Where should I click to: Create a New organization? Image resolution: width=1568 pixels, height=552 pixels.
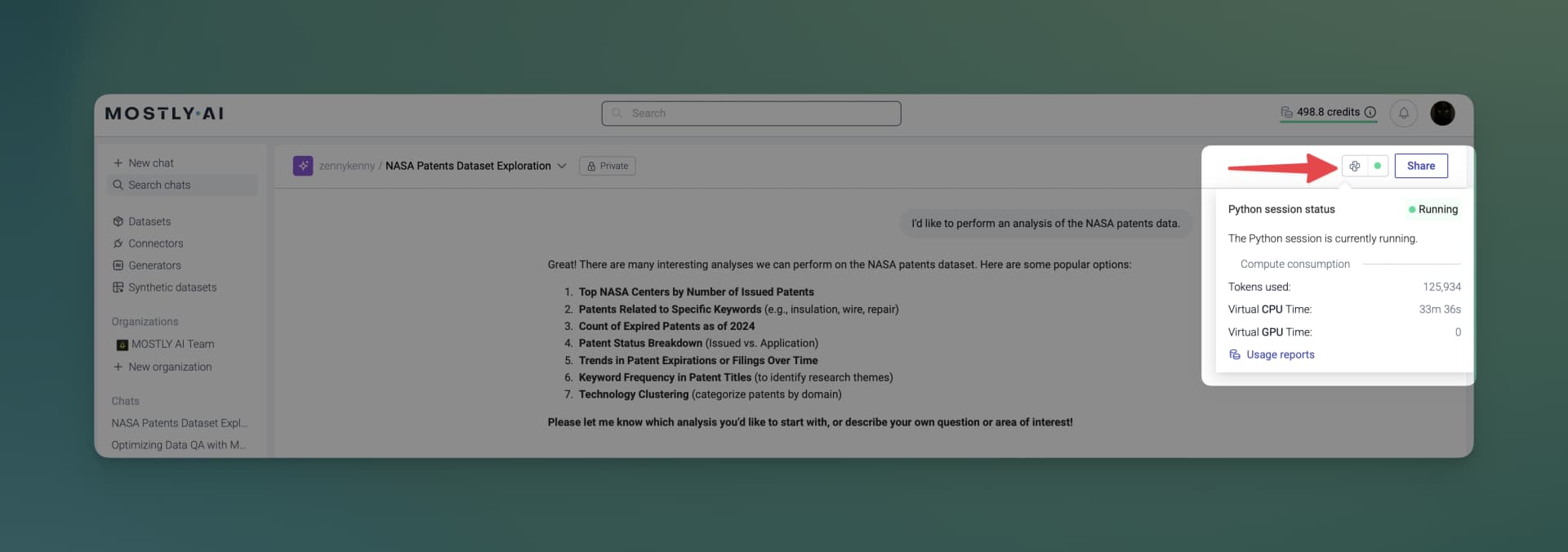click(x=169, y=367)
